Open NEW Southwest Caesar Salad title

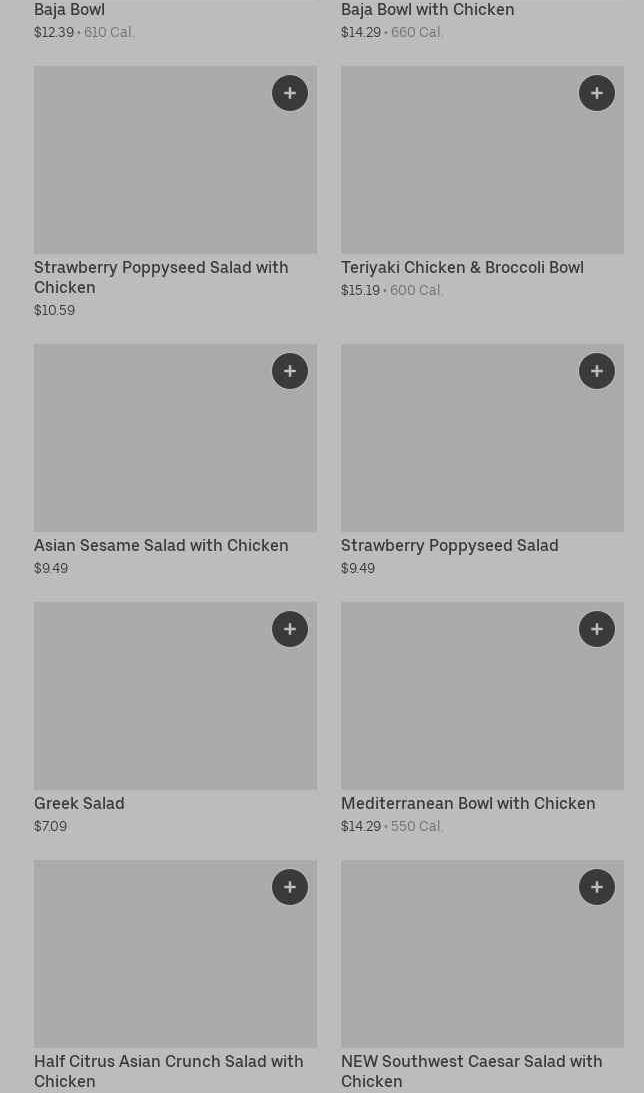(471, 1071)
